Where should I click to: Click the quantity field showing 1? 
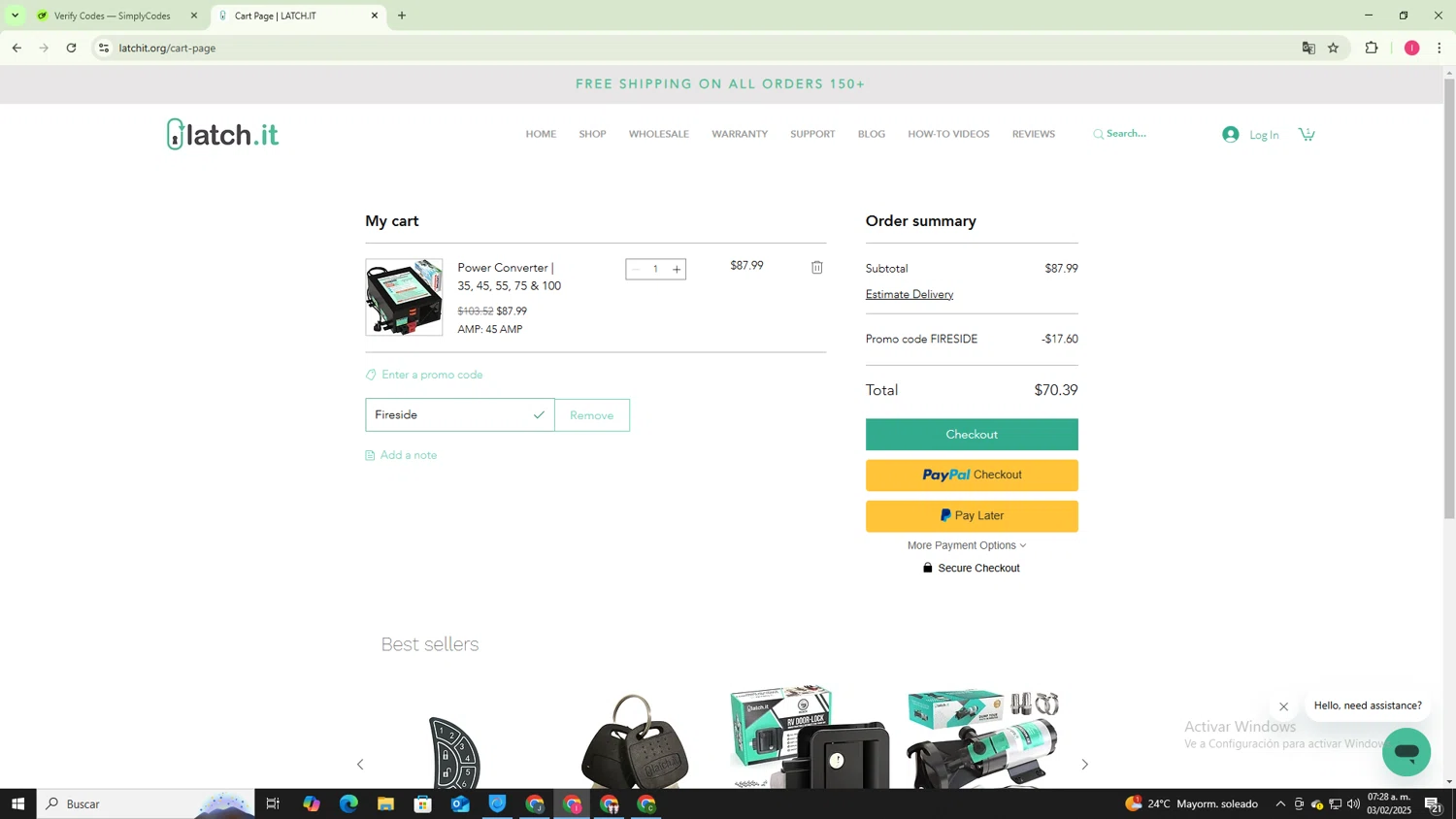656,269
